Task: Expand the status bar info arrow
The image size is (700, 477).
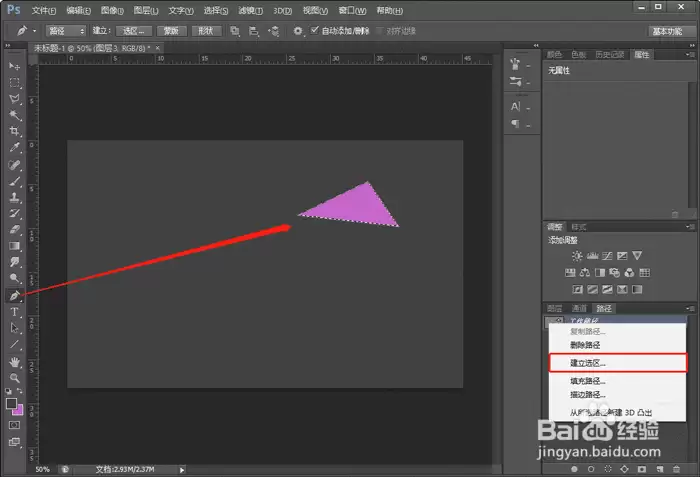Action: pos(182,469)
